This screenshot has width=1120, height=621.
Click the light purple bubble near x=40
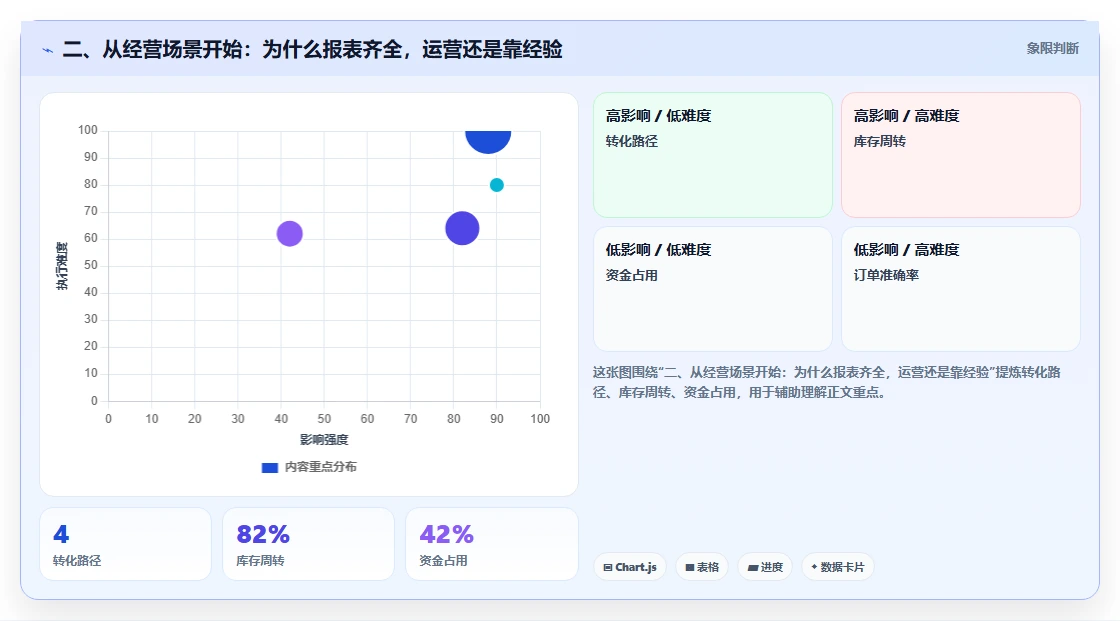coord(289,233)
